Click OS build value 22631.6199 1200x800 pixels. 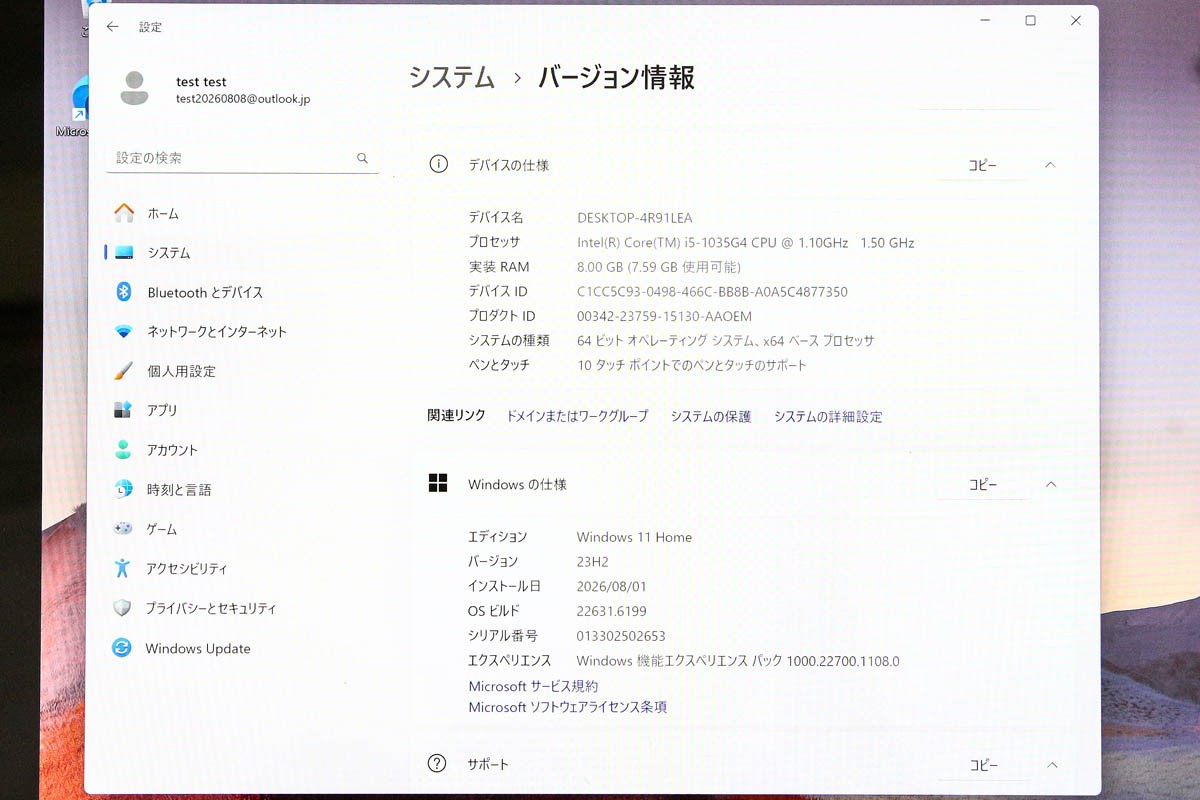[611, 611]
